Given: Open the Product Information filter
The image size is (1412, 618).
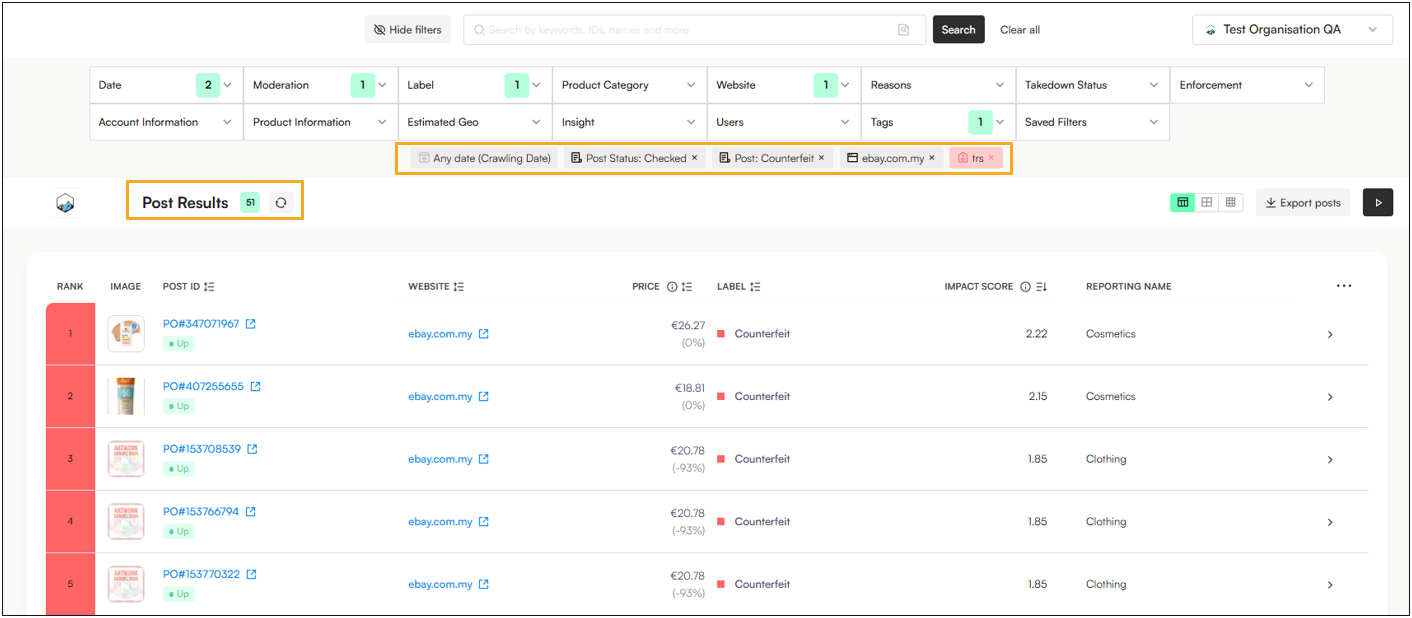Looking at the screenshot, I should [321, 122].
